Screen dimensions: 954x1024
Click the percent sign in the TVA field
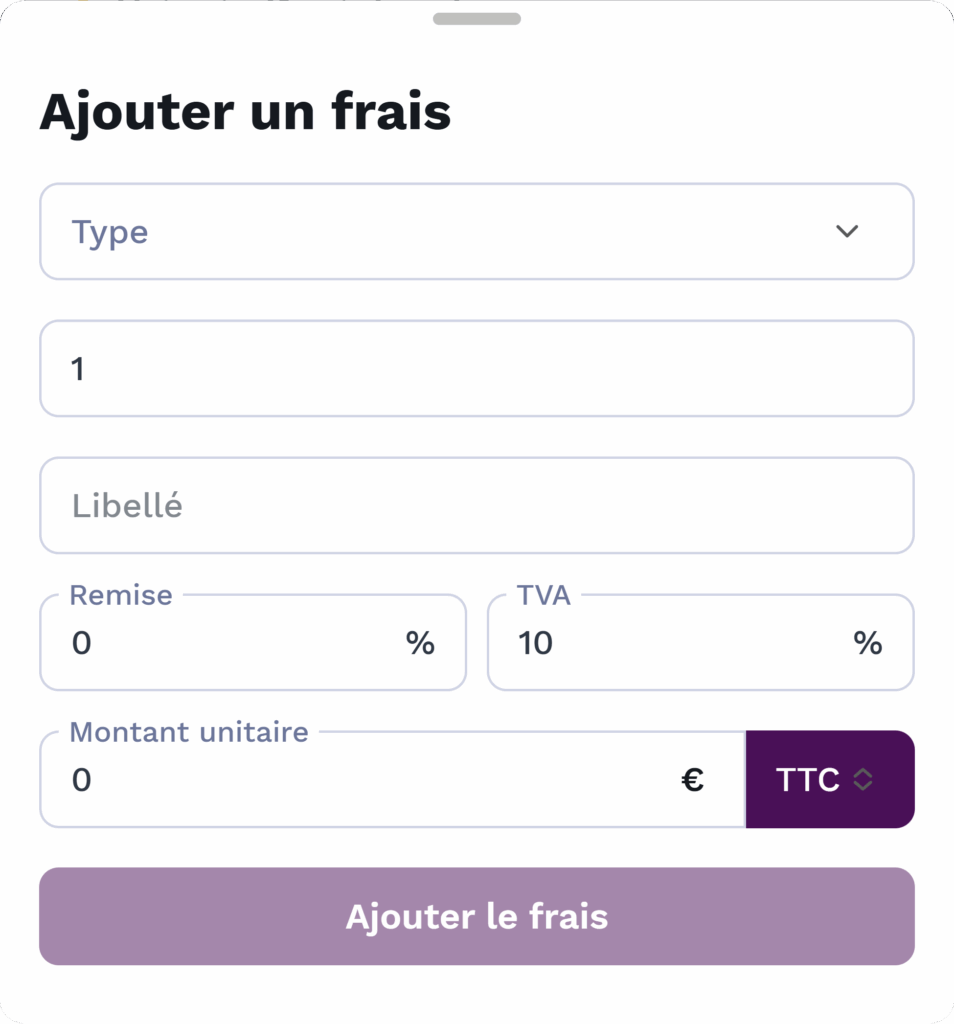click(867, 643)
